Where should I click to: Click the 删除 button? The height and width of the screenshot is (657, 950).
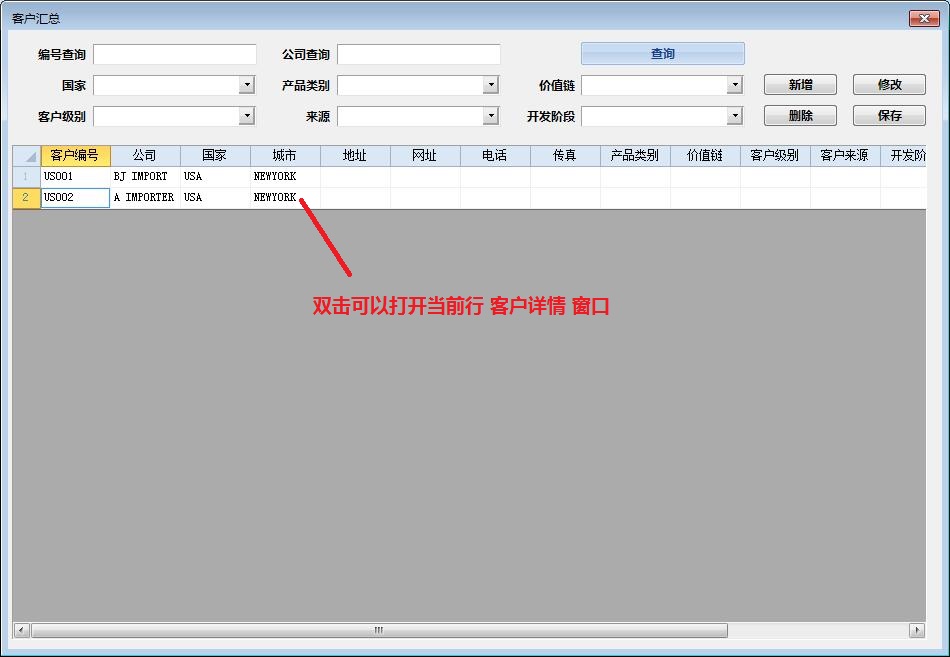tap(800, 116)
